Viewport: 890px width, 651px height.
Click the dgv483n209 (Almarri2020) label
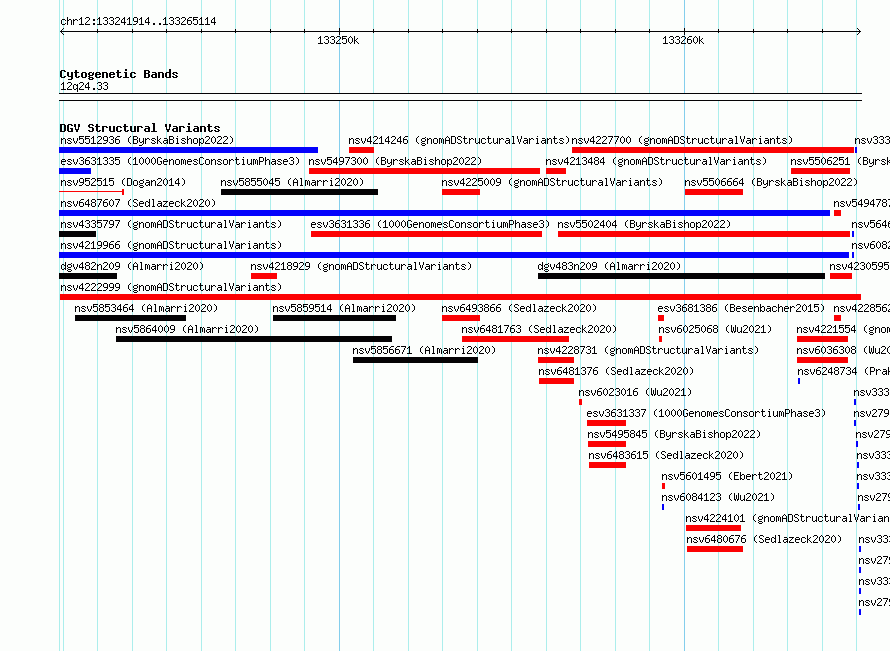pyautogui.click(x=609, y=266)
